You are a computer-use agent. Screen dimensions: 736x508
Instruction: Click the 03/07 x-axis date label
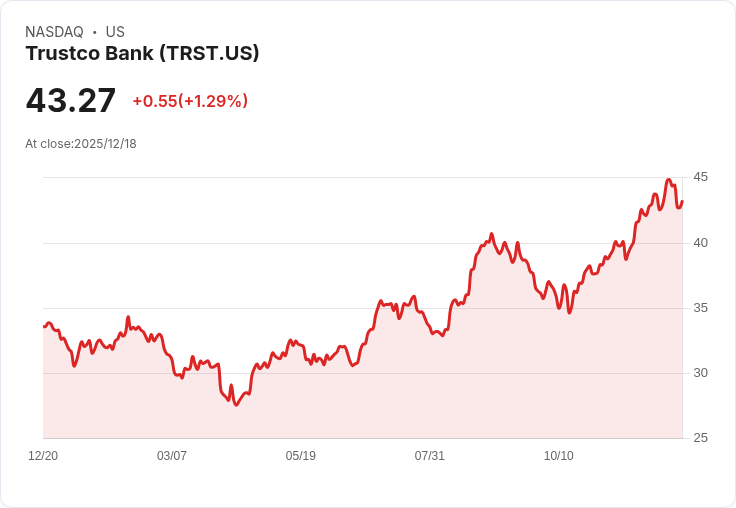click(x=172, y=455)
